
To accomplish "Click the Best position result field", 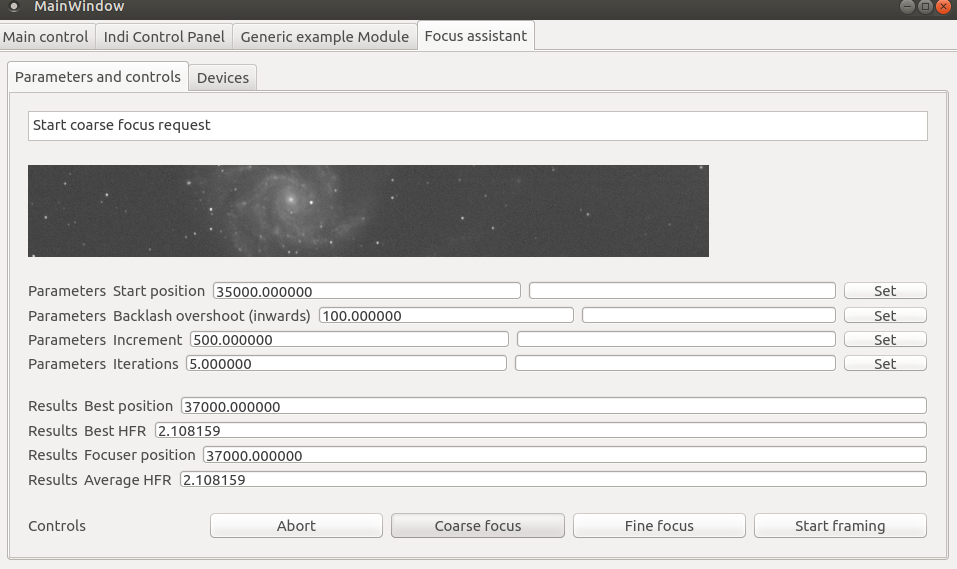I will [554, 406].
